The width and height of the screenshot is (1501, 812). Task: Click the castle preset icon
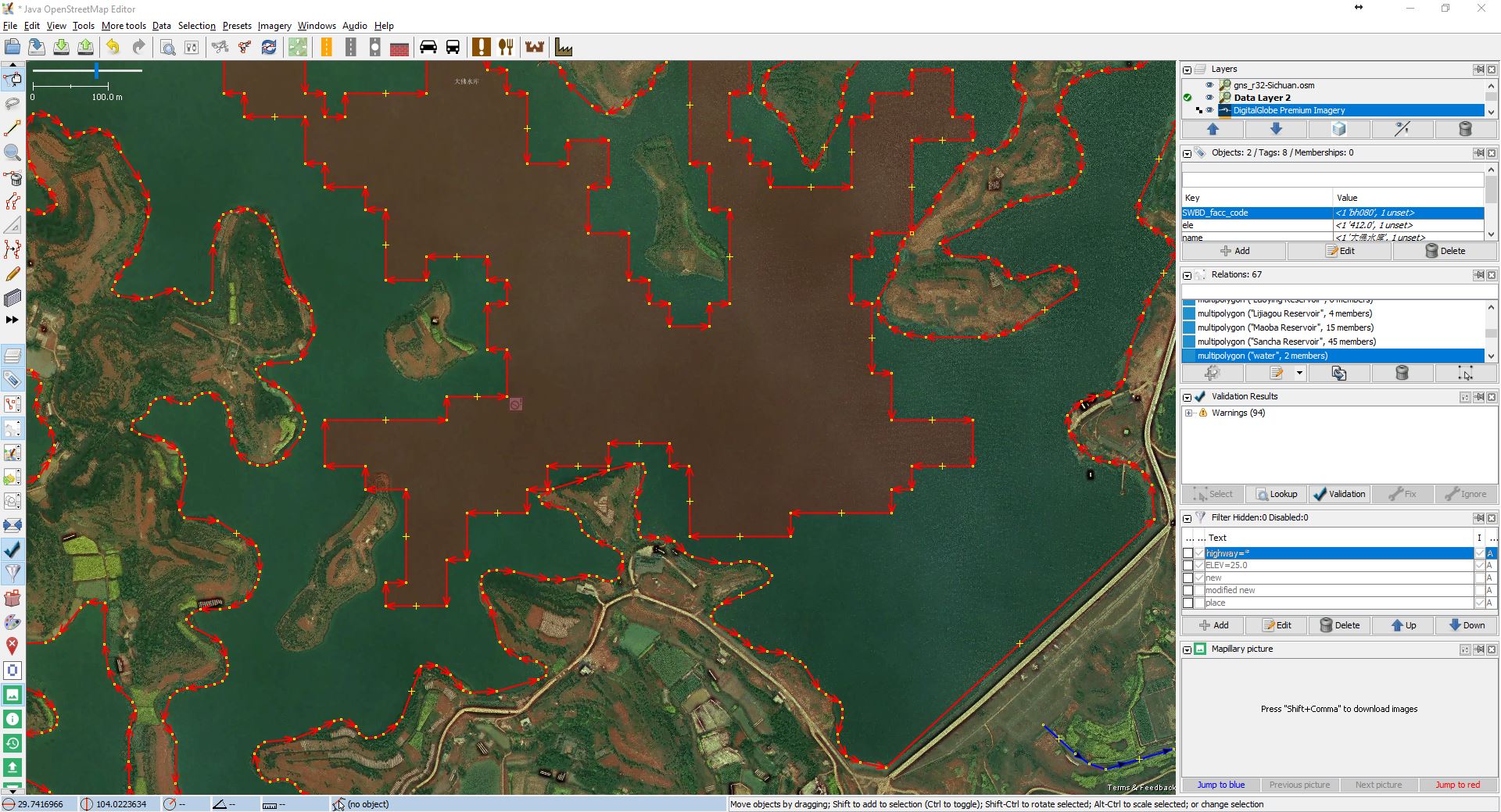[x=535, y=47]
